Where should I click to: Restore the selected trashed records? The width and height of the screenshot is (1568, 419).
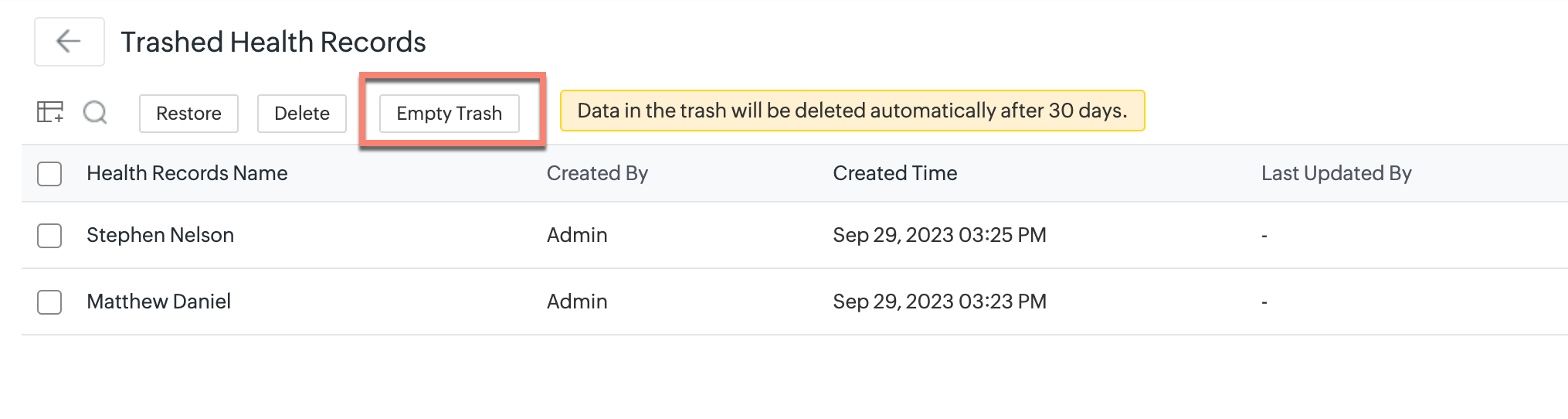click(x=188, y=114)
